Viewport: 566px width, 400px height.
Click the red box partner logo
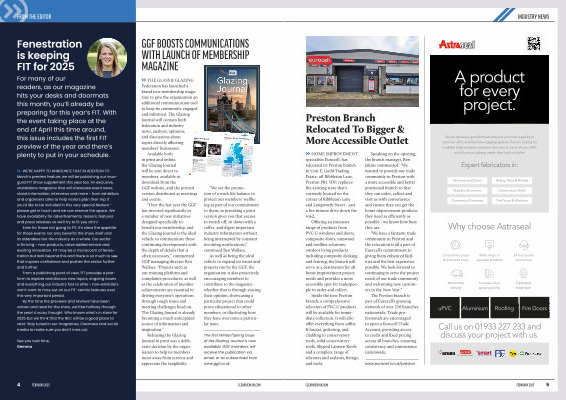point(466,353)
